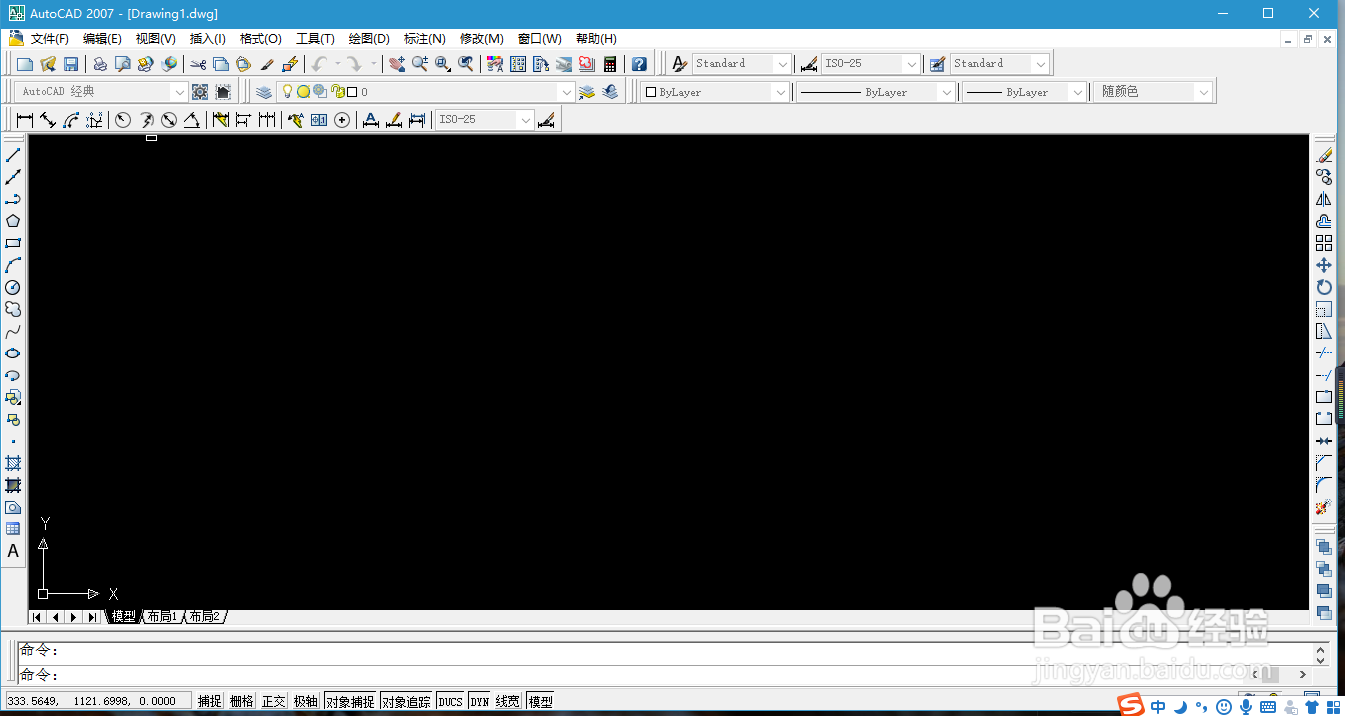Create a new drawing with the New icon
1345x716 pixels.
pos(25,64)
